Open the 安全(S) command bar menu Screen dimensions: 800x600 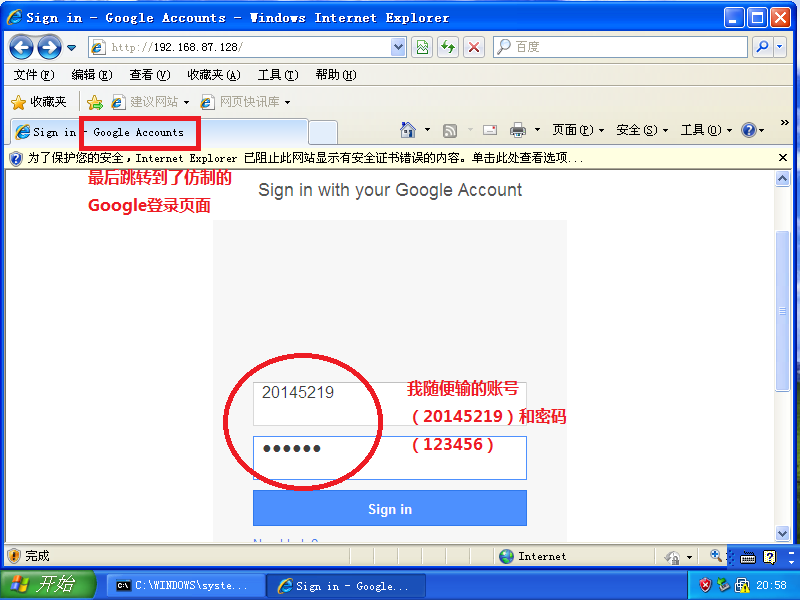coord(642,130)
